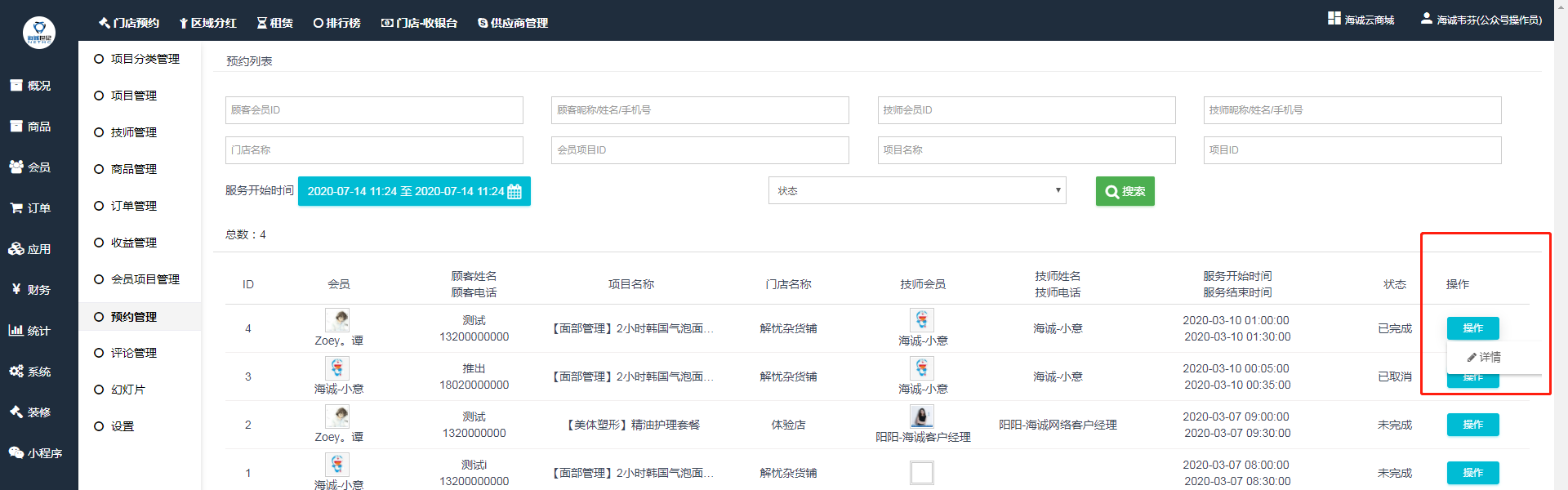Click the green 搜索 search button

[x=1125, y=191]
